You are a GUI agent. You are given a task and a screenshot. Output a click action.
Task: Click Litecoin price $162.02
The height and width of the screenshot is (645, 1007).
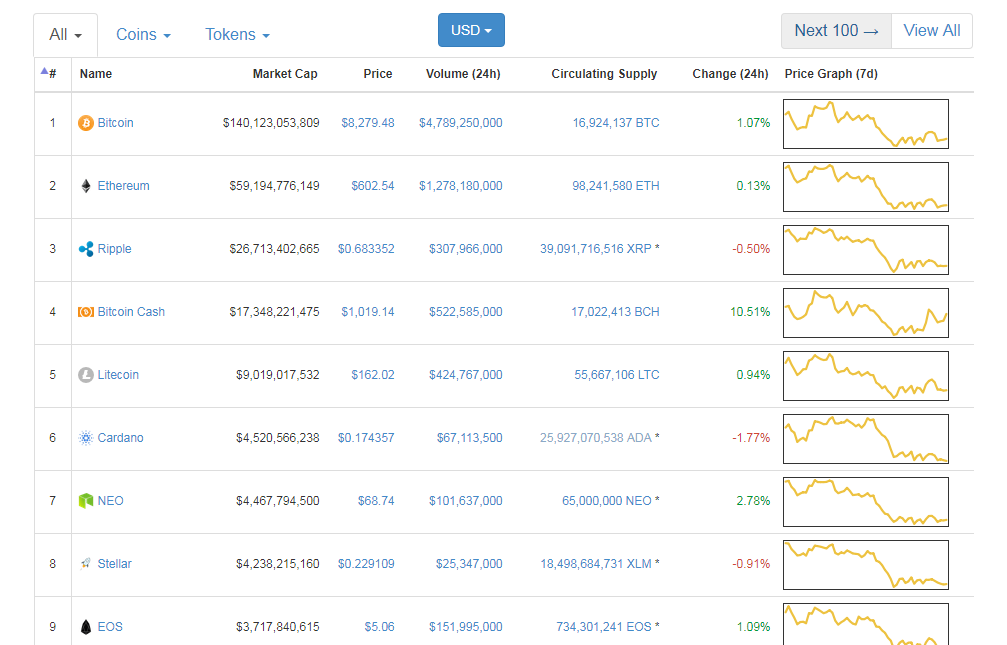[x=372, y=375]
